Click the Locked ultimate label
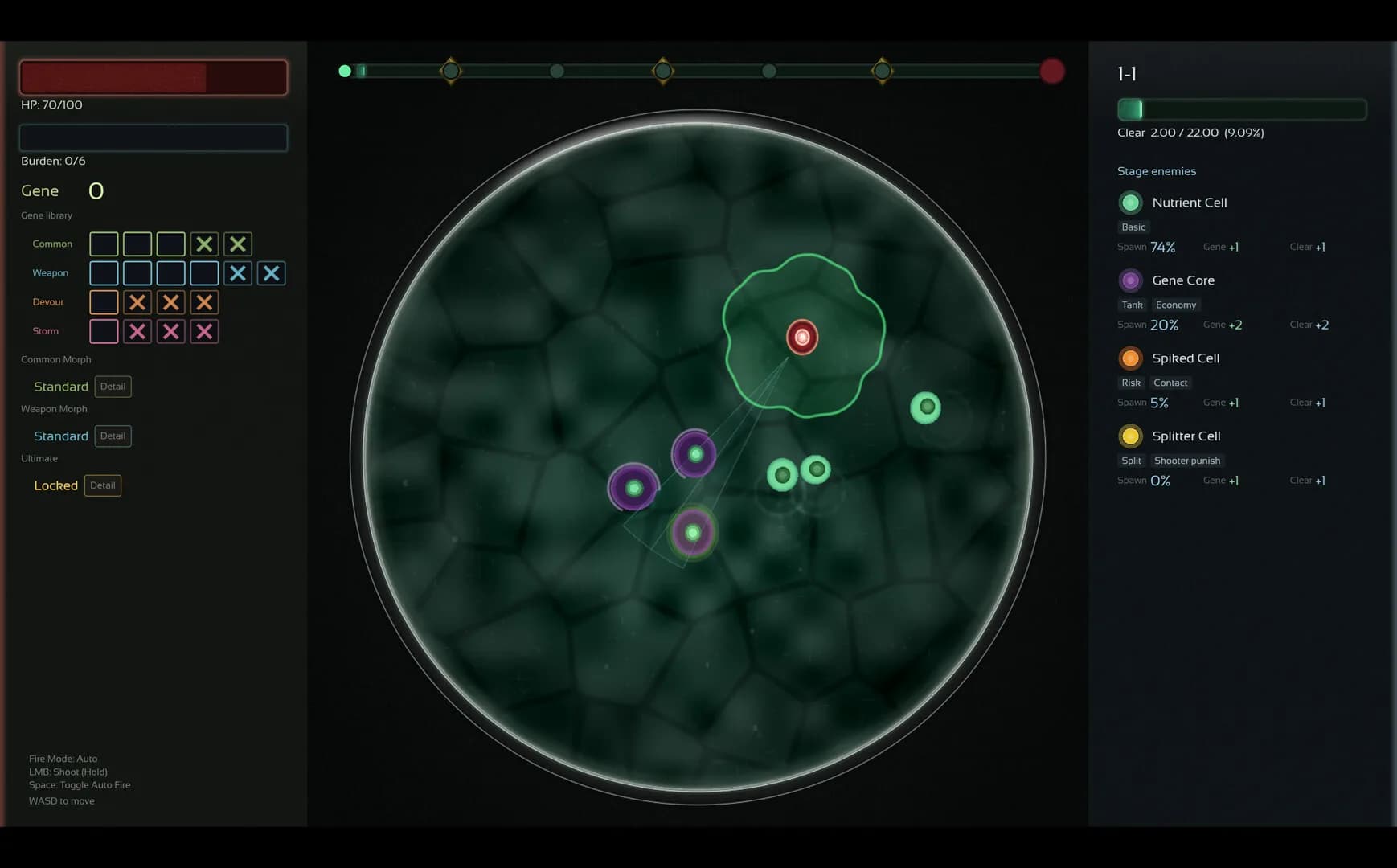1397x868 pixels. (x=55, y=485)
